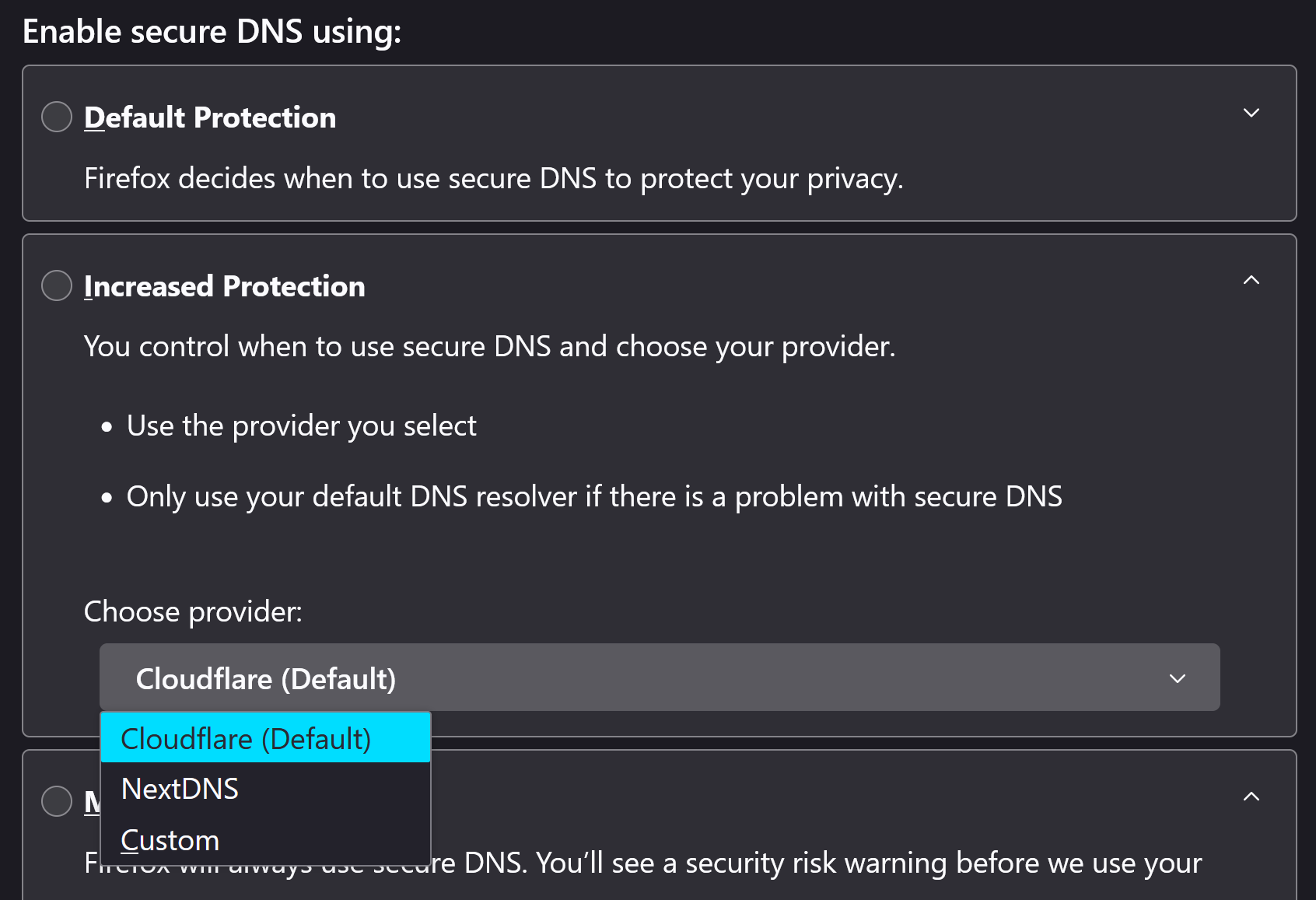Click the "Use the provider you select" bullet
Viewport: 1316px width, 900px height.
point(301,426)
